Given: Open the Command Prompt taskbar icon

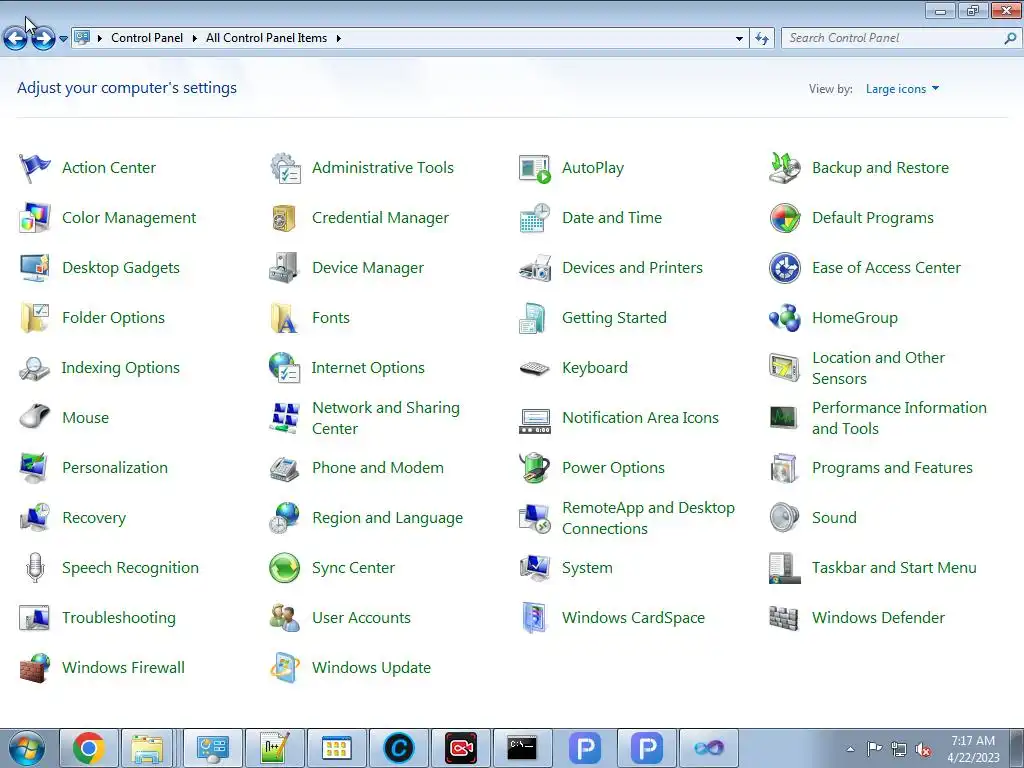Looking at the screenshot, I should pos(522,748).
